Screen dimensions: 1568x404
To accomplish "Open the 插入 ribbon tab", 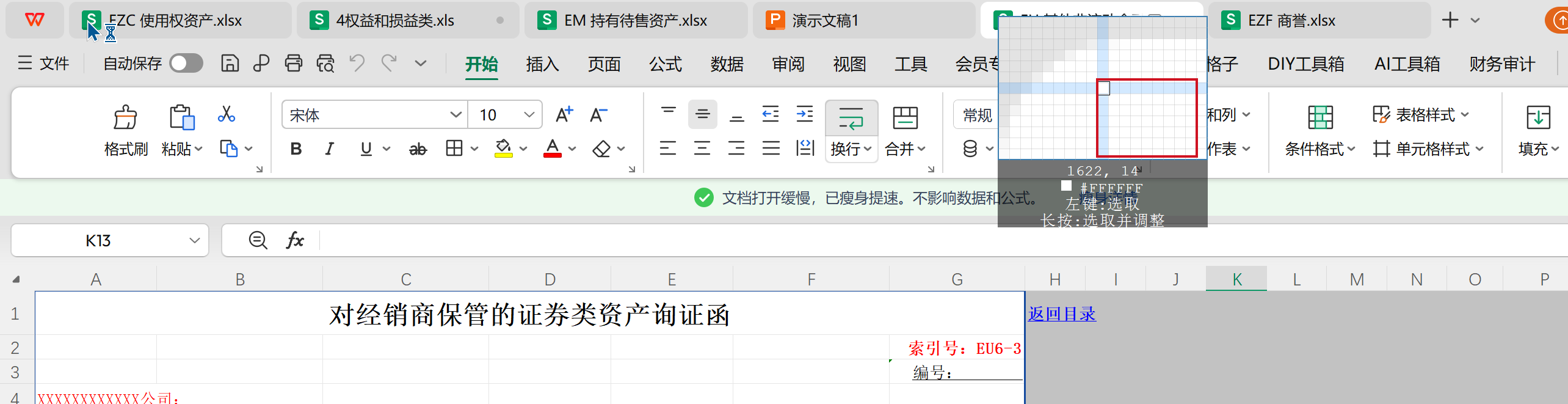I will click(542, 64).
